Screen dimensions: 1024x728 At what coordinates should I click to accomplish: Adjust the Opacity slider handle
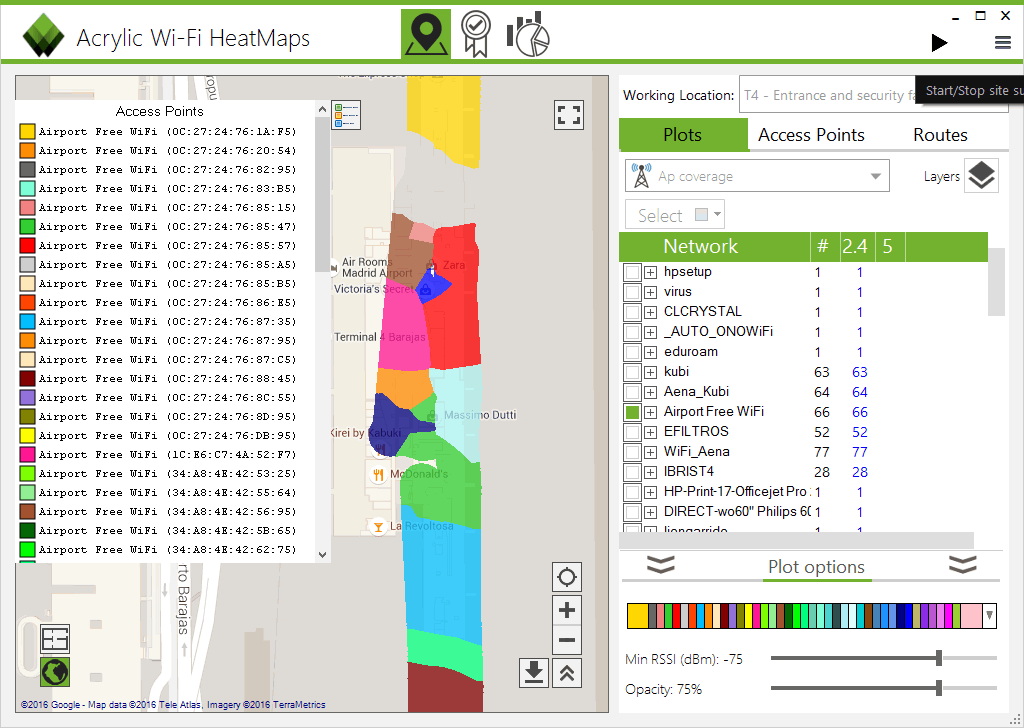(938, 688)
